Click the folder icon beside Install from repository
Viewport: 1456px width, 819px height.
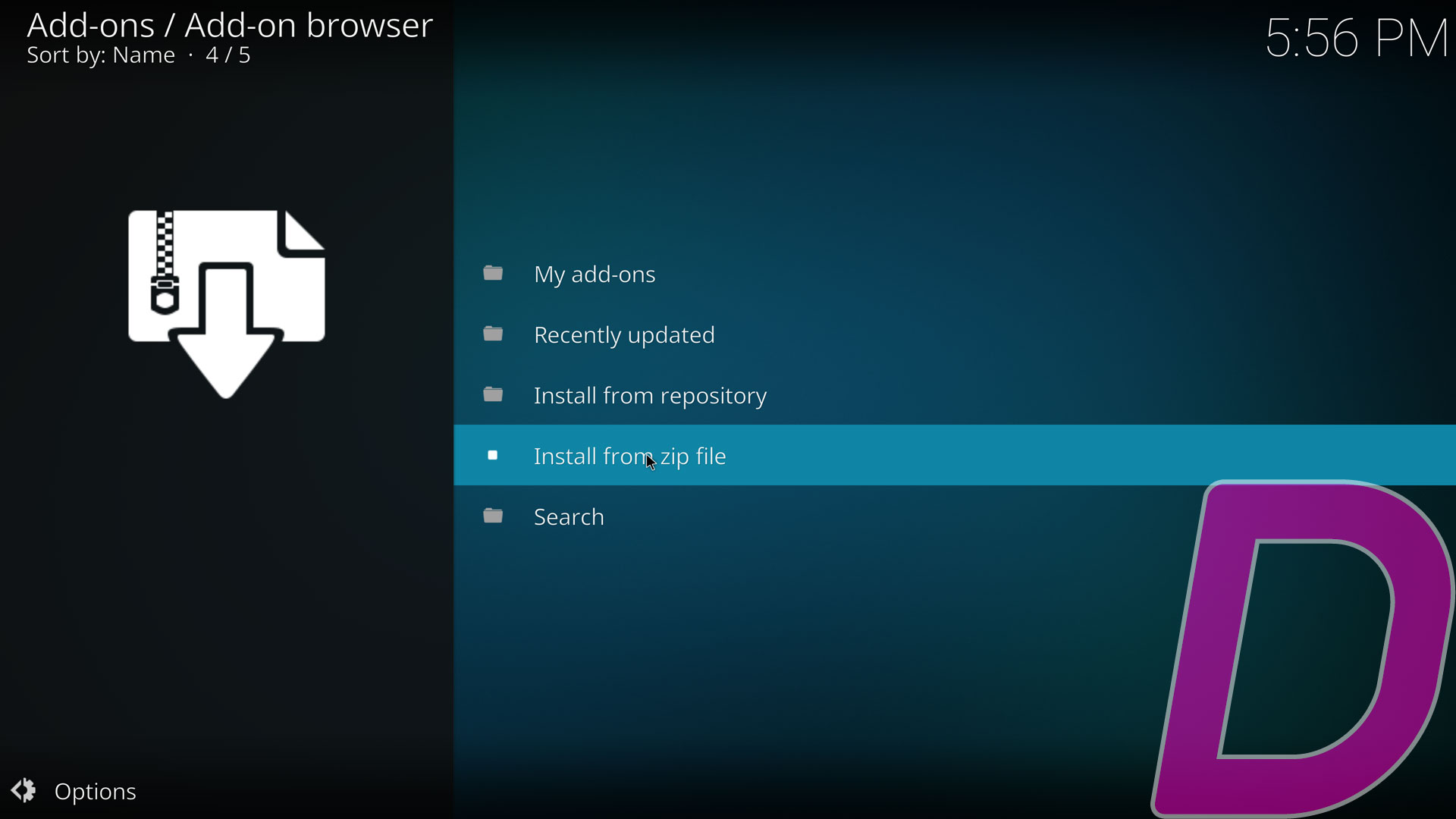(494, 394)
